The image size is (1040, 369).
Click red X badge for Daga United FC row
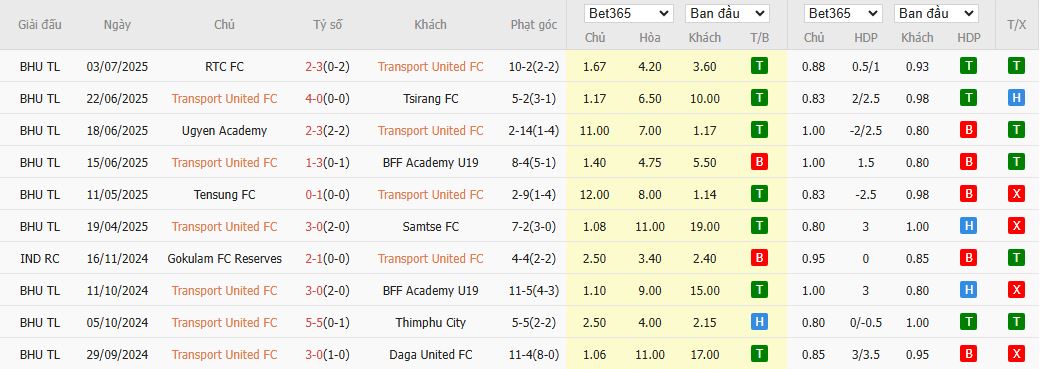pyautogui.click(x=1016, y=354)
